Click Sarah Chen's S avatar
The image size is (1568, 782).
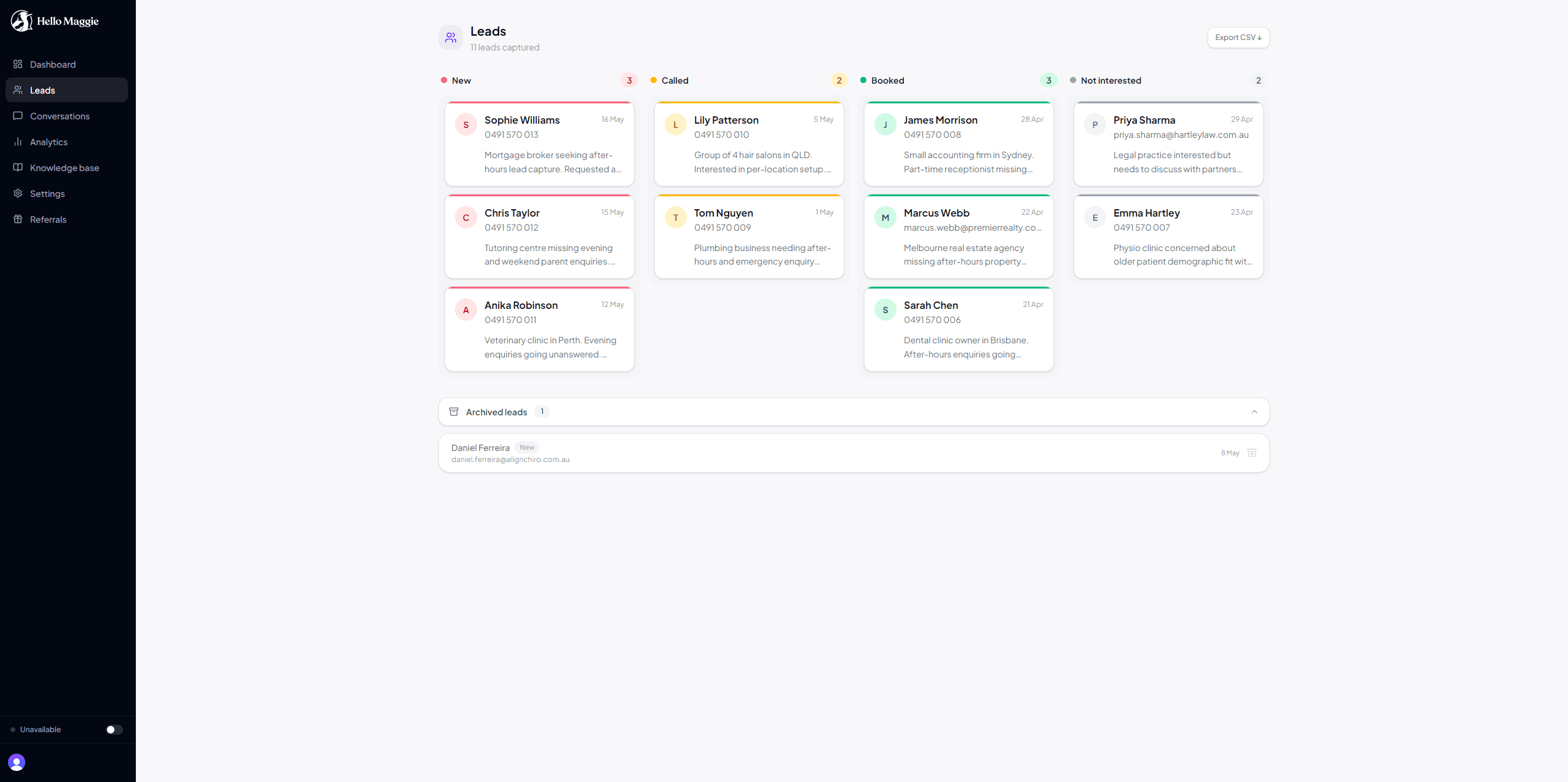(885, 309)
